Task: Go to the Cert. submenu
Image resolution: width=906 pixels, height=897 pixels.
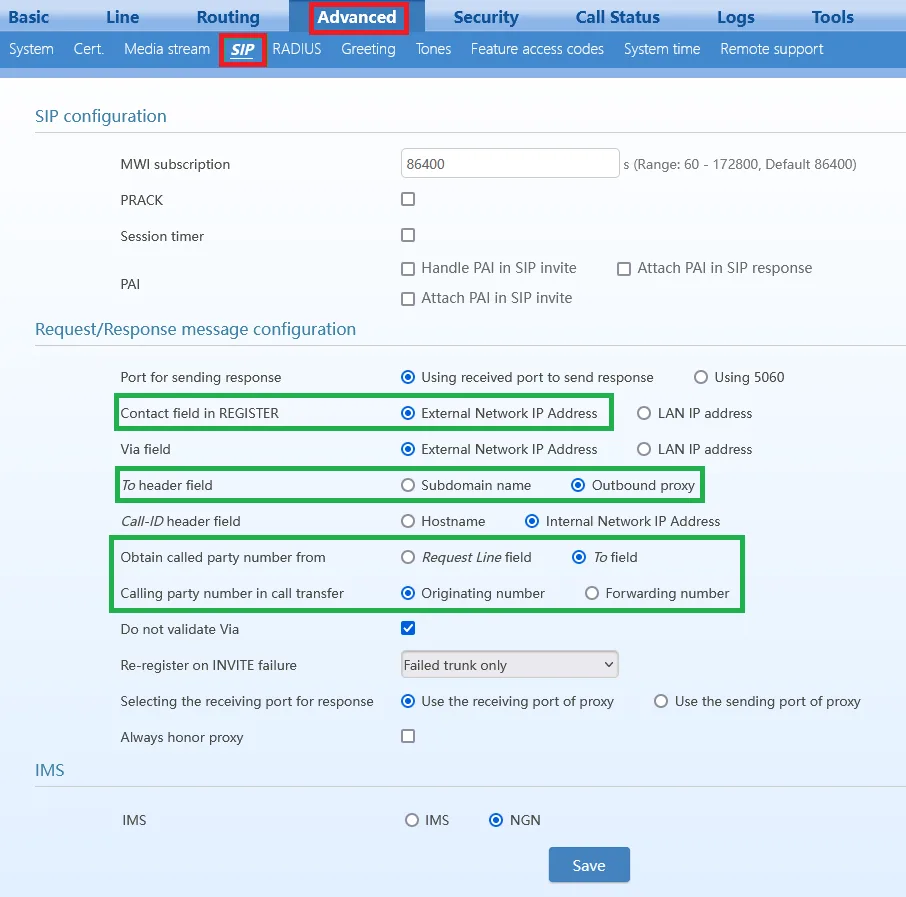Action: point(88,49)
